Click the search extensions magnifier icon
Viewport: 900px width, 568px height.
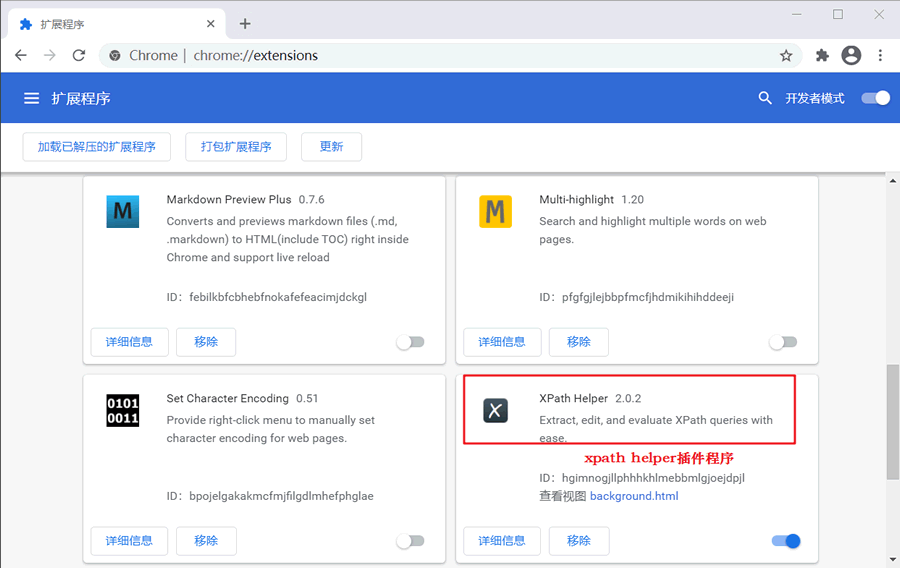pos(765,98)
